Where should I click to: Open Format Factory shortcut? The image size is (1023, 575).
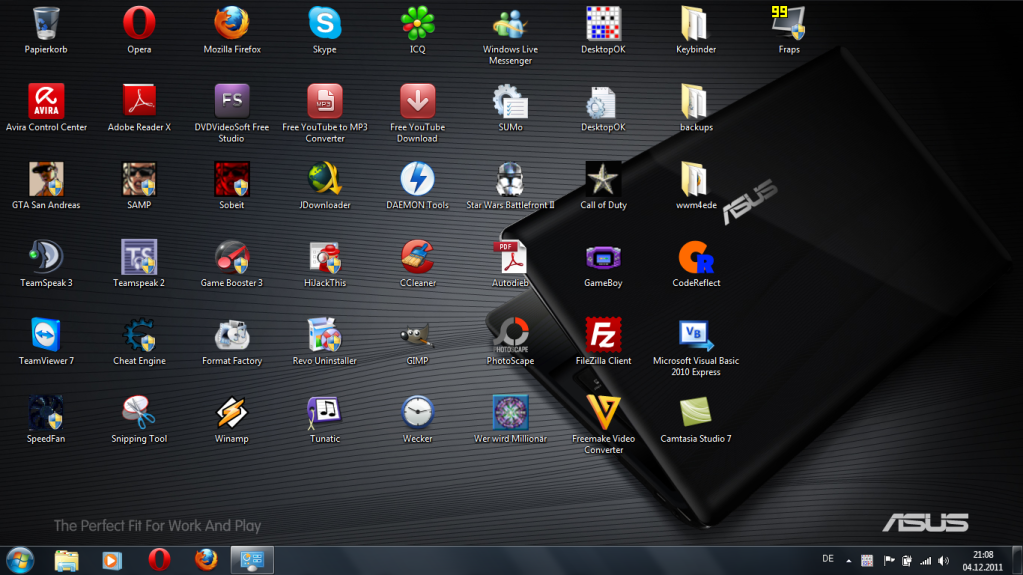232,341
